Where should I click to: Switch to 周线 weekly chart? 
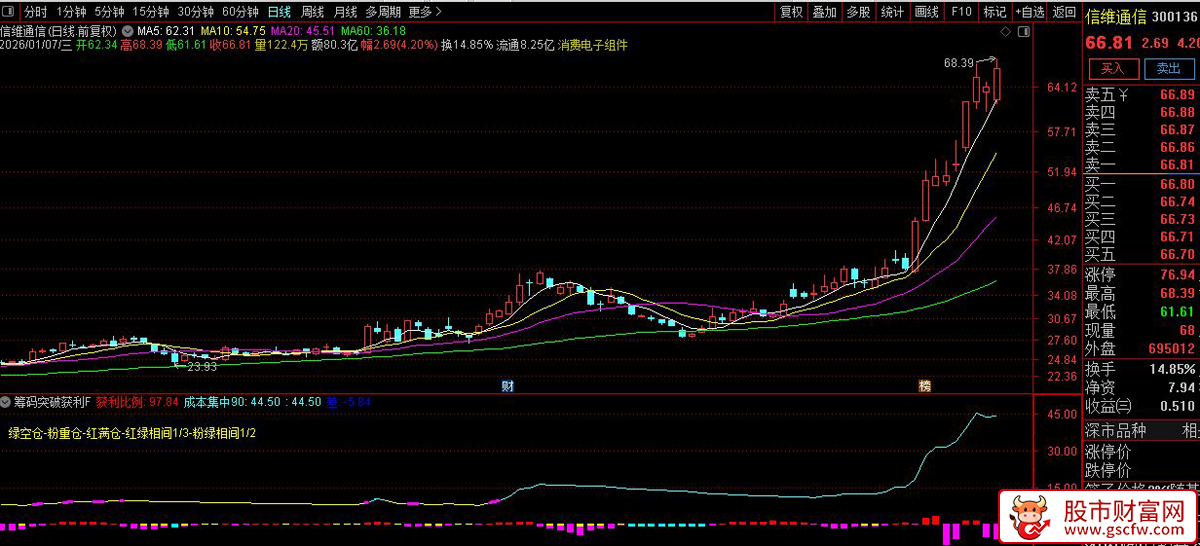(x=312, y=12)
